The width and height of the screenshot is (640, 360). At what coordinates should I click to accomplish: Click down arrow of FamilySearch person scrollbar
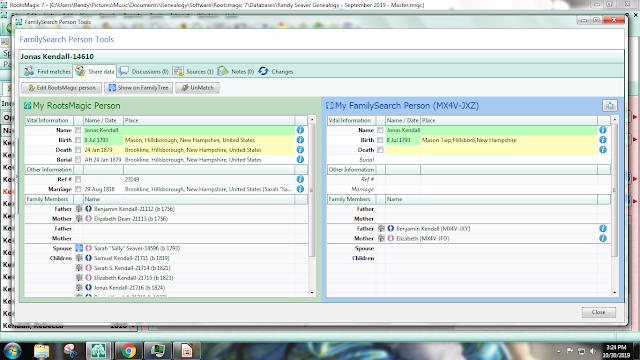615,293
